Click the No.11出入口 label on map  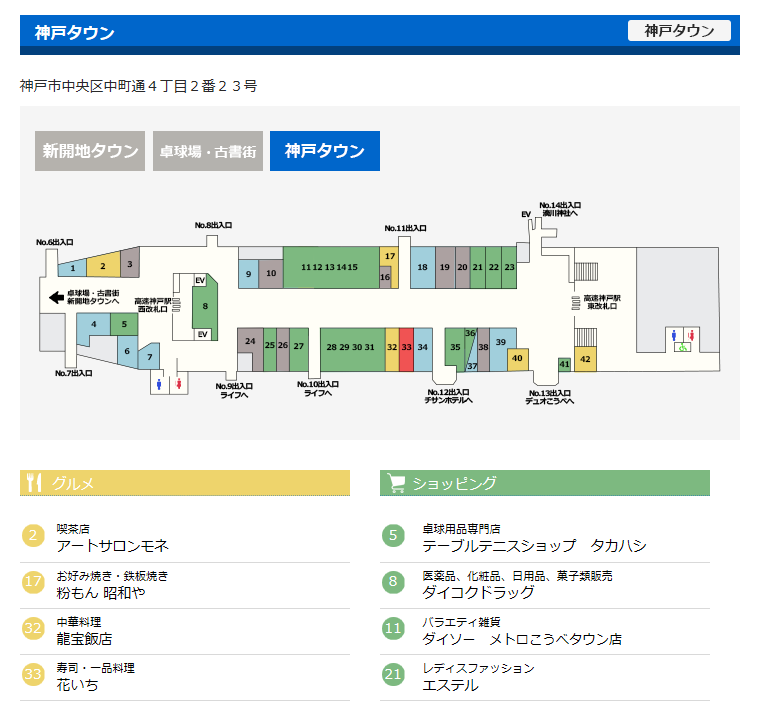pos(406,228)
